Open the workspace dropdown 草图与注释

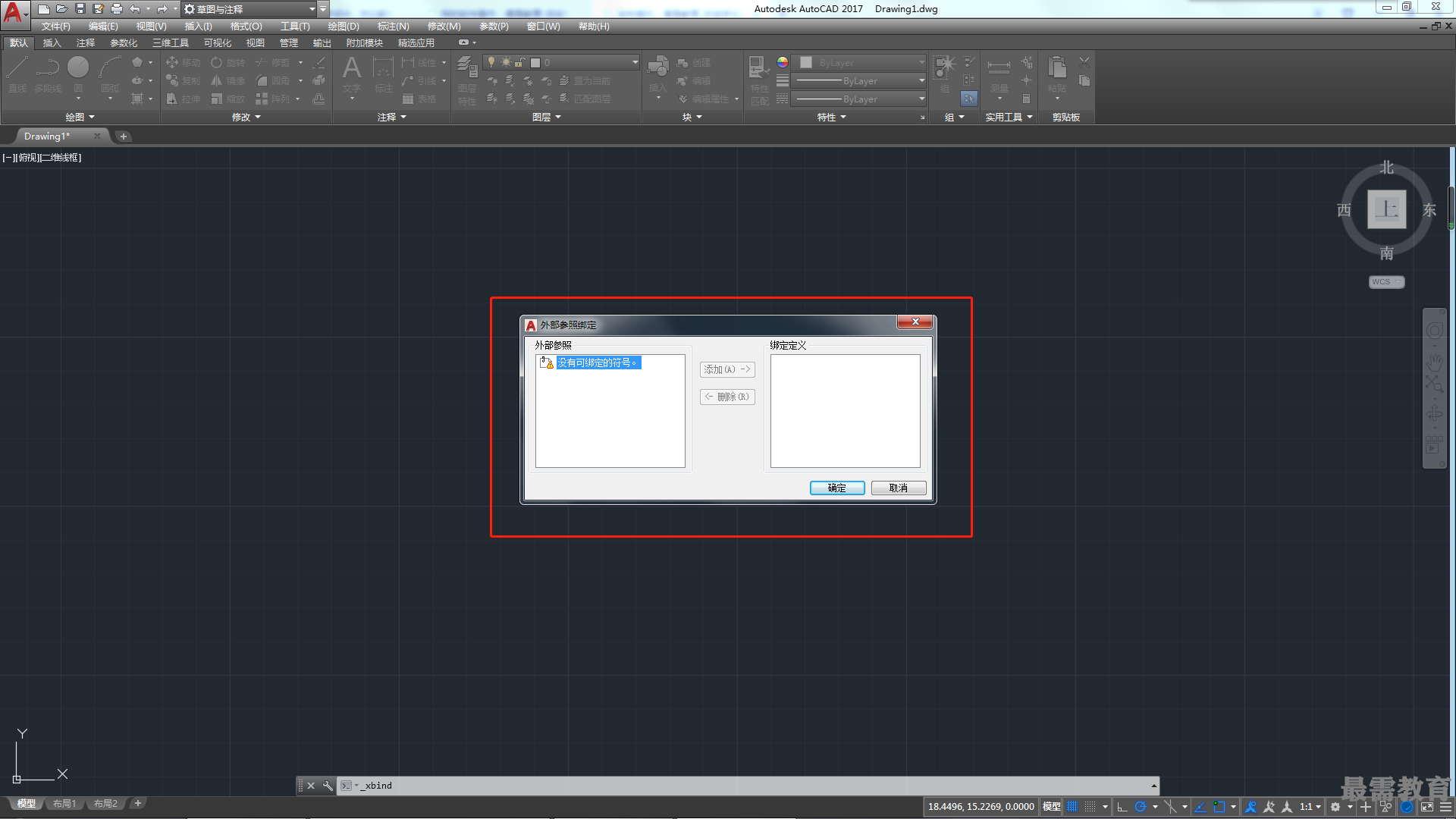pyautogui.click(x=249, y=9)
